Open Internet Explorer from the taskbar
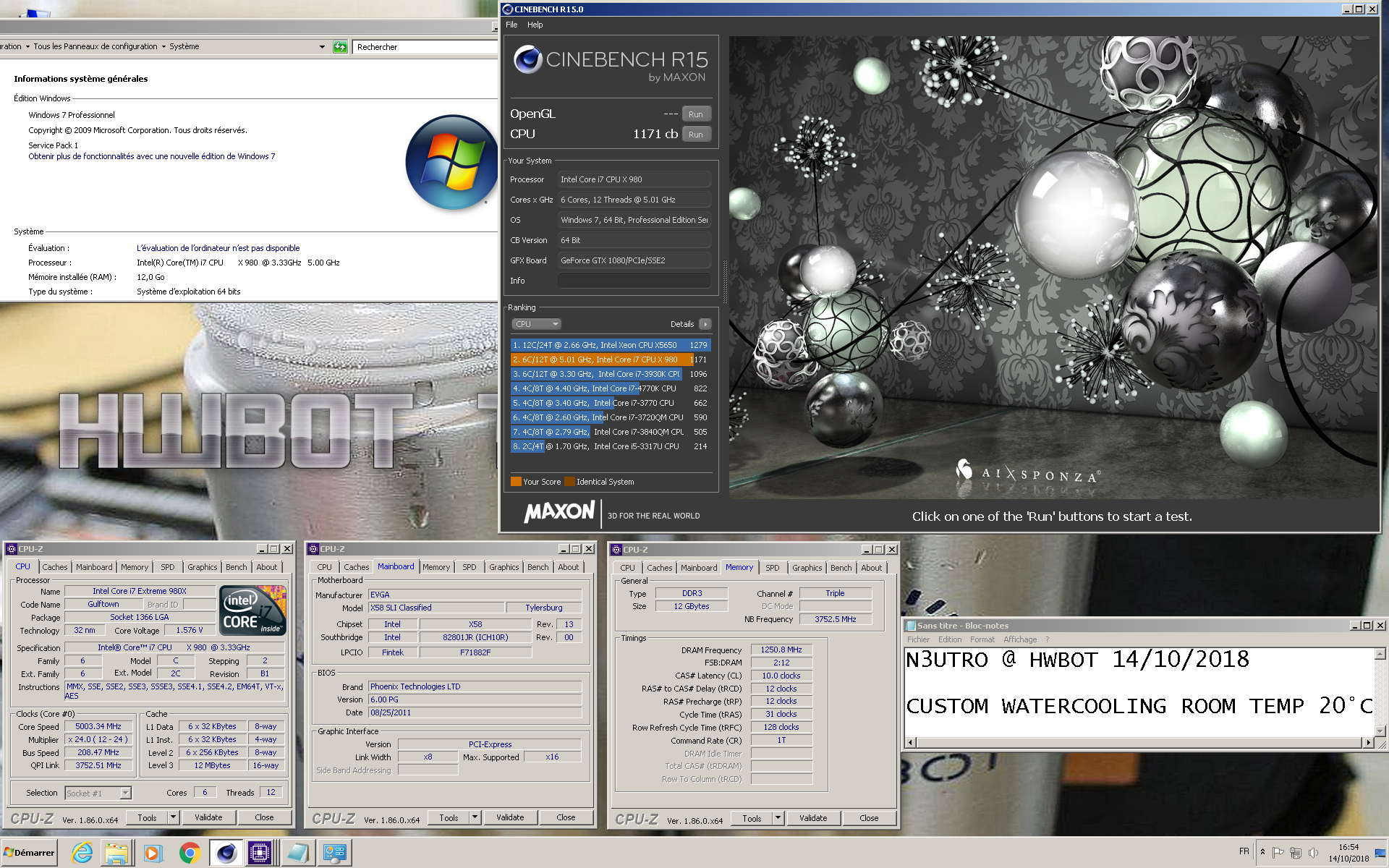Viewport: 1389px width, 868px height. (x=82, y=853)
